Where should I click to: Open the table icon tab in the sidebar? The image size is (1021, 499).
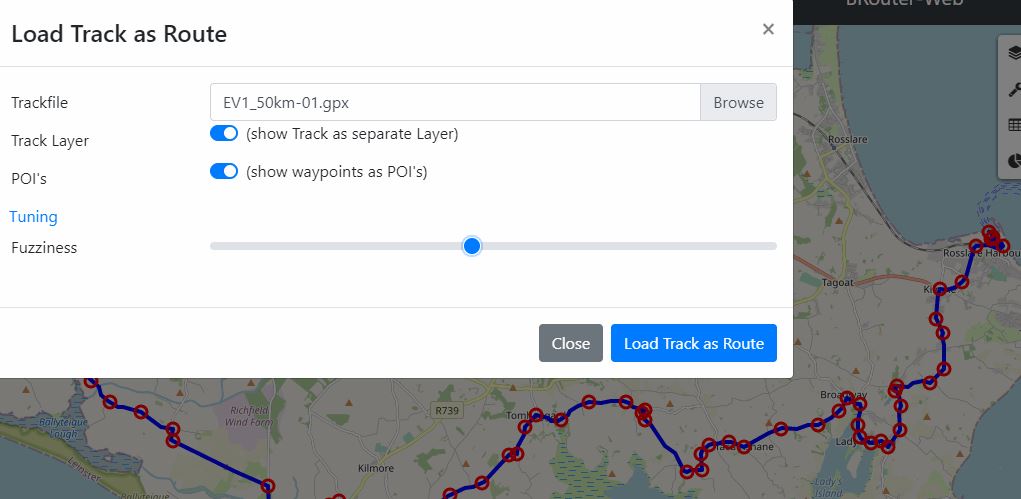[x=1013, y=125]
